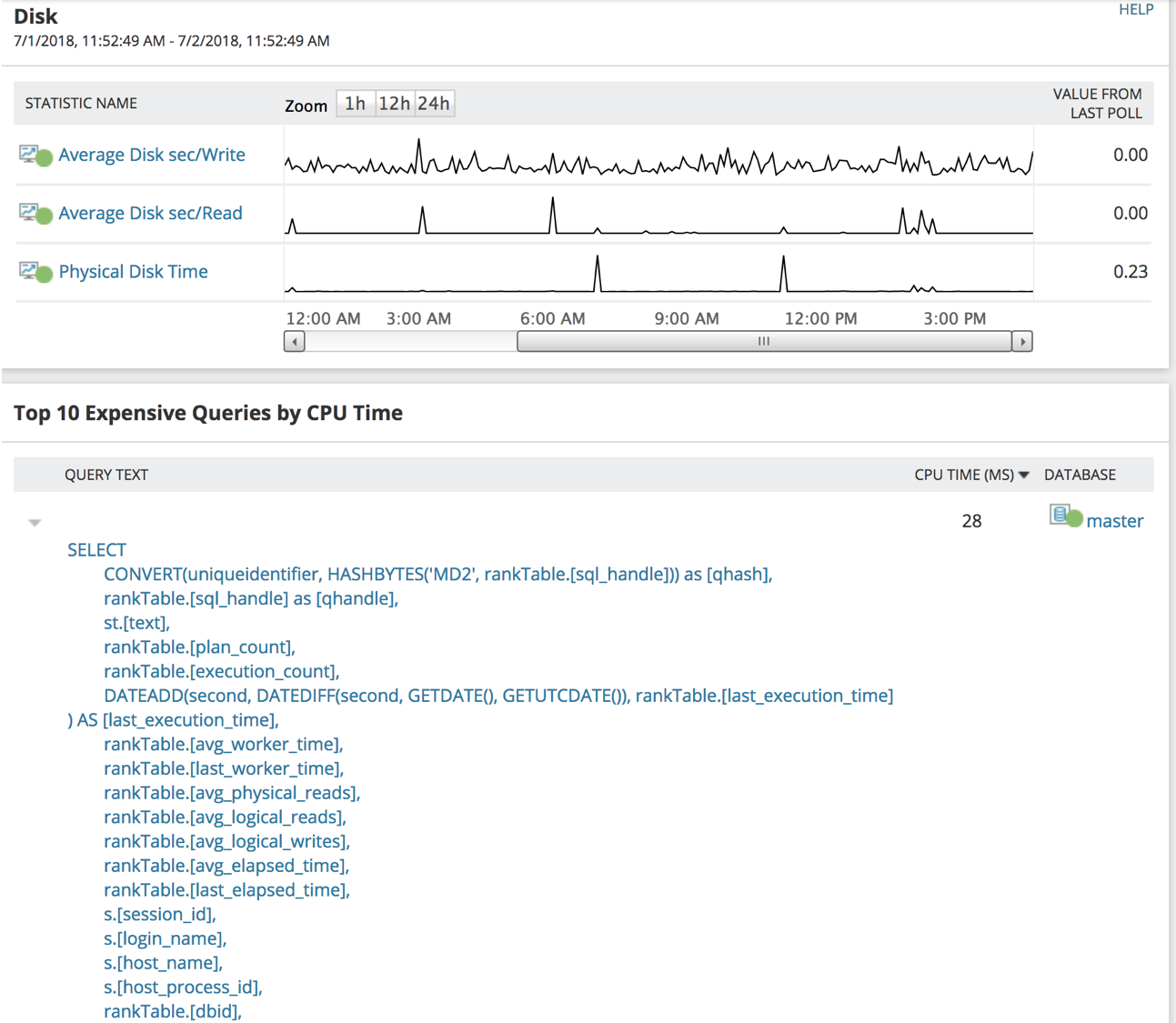Click the horizontal time range slider handle
The image size is (1176, 1023).
[763, 341]
